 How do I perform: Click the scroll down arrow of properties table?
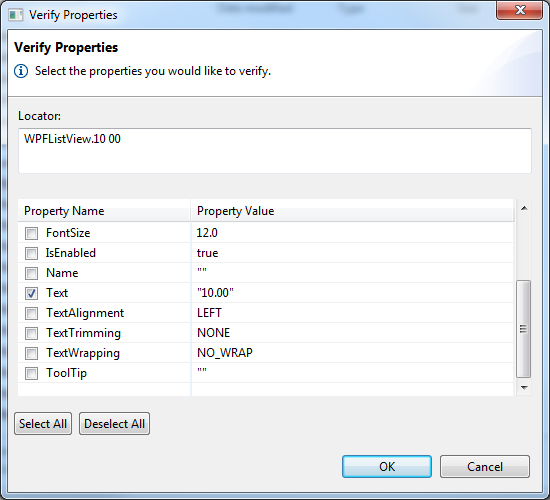point(524,387)
